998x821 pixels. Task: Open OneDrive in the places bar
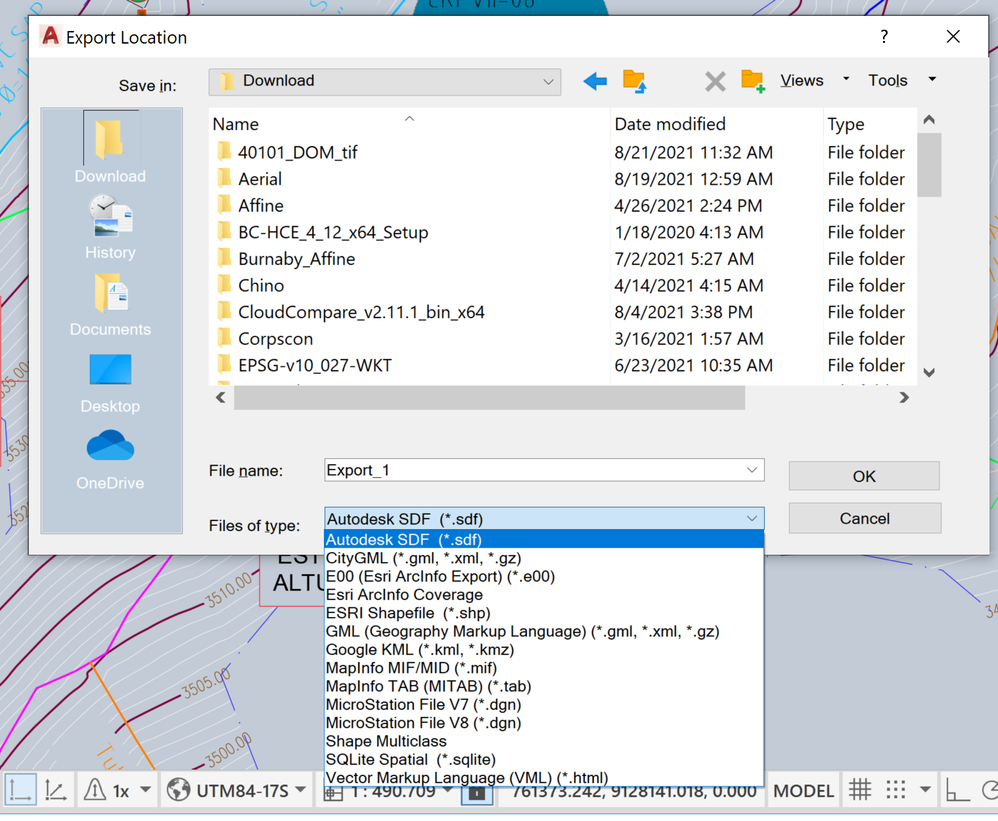coord(110,460)
